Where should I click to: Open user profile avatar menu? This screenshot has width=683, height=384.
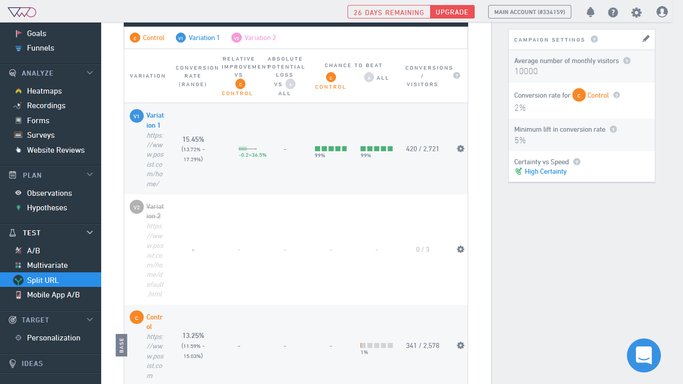pos(662,12)
